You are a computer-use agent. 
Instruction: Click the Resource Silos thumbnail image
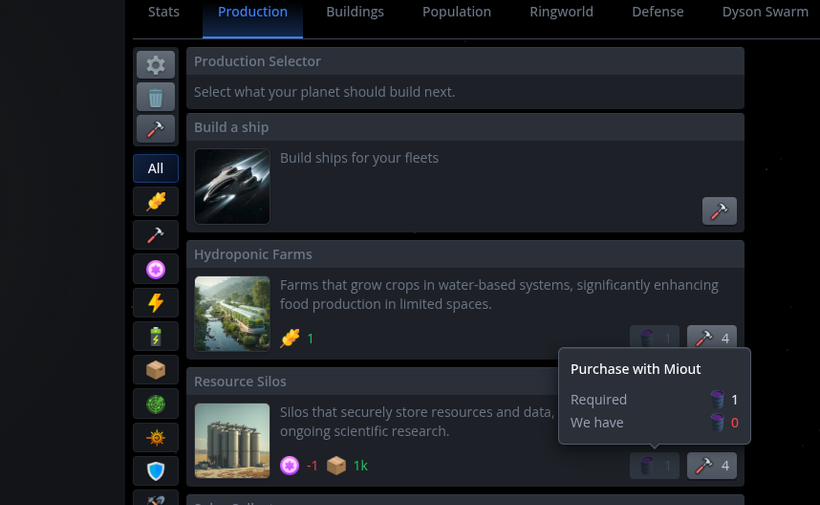232,441
